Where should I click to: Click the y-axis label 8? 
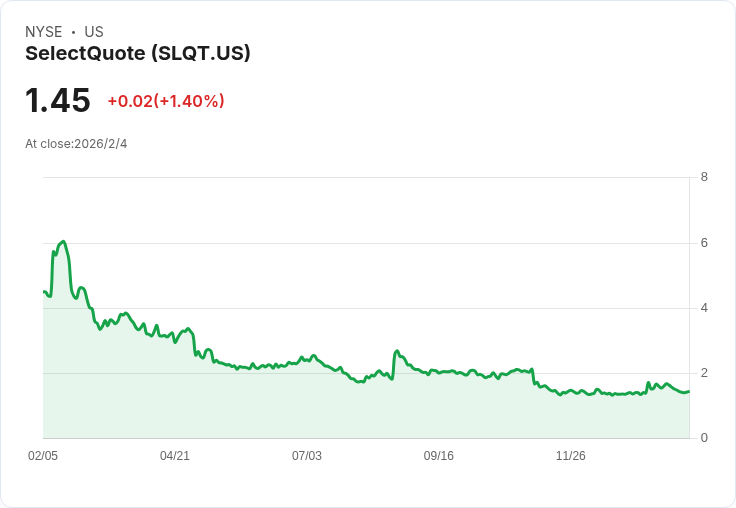[705, 178]
